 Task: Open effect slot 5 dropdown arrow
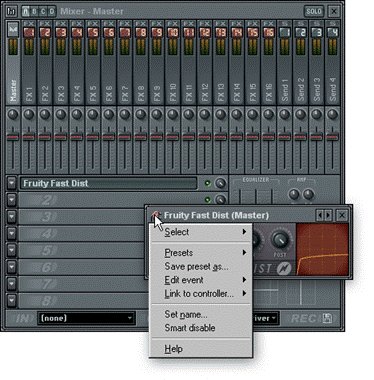[x=12, y=250]
